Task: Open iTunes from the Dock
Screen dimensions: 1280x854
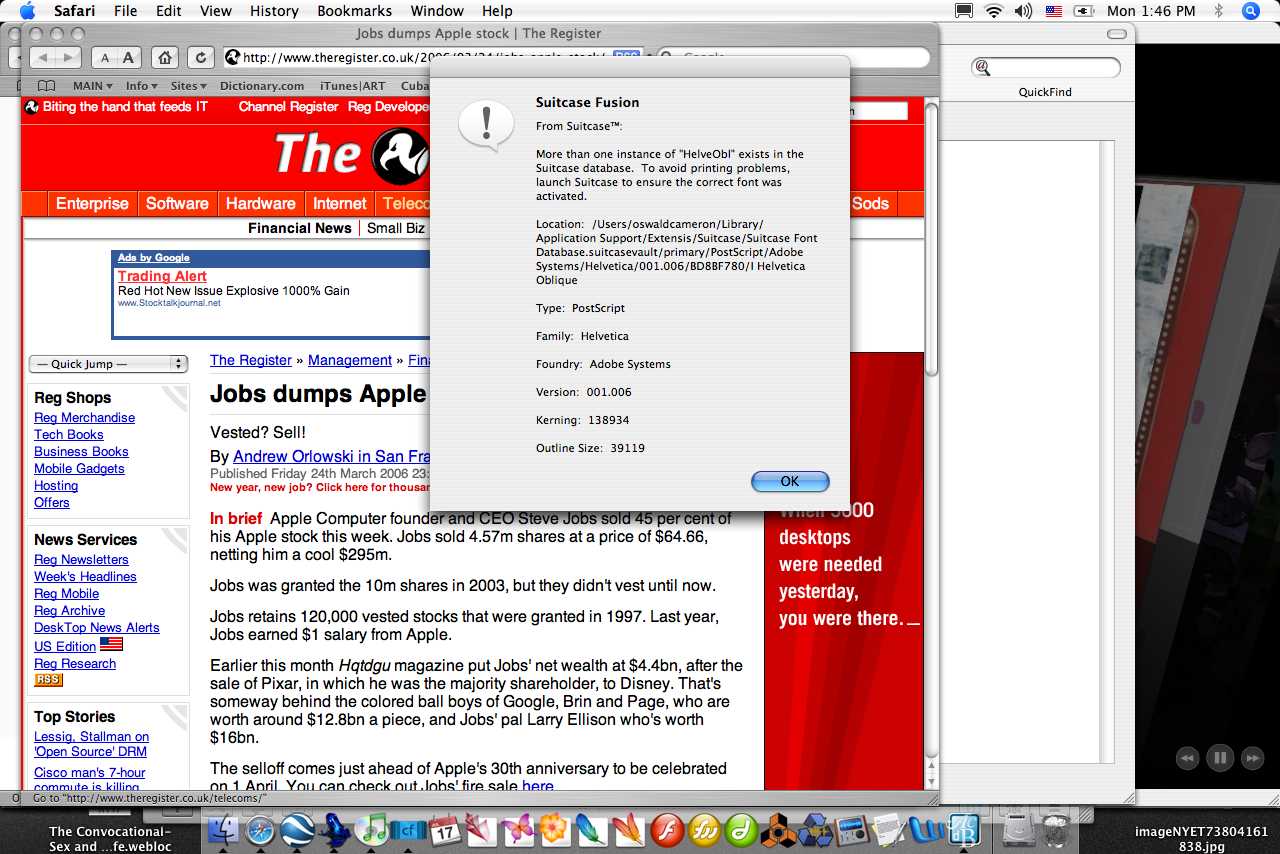Action: (x=372, y=829)
